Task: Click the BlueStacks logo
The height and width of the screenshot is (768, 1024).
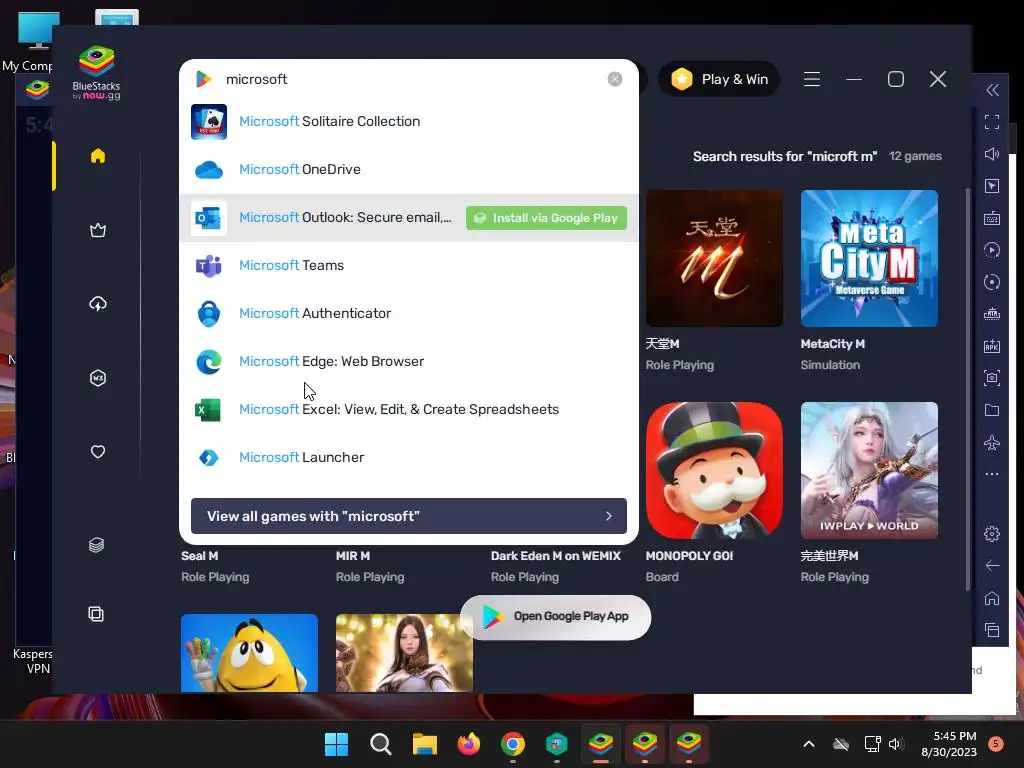Action: [x=97, y=72]
